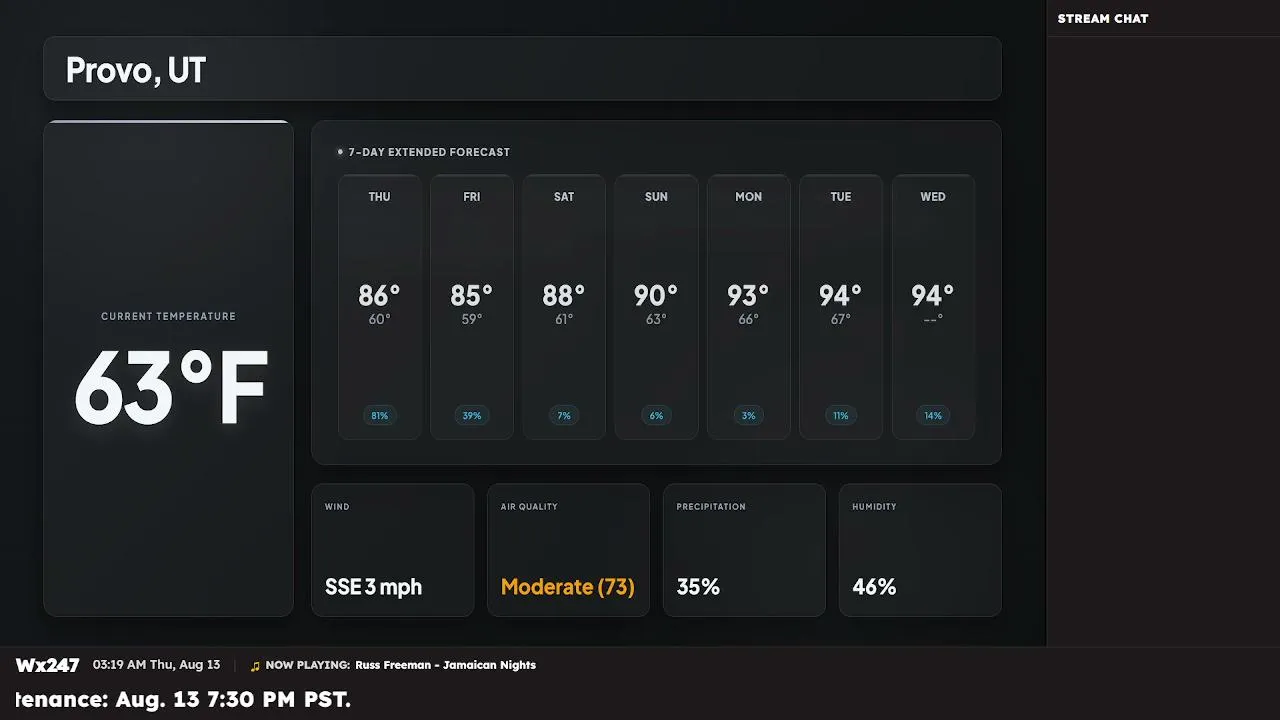Click Wednesday's 94° high temperature
The image size is (1280, 720).
pos(932,295)
